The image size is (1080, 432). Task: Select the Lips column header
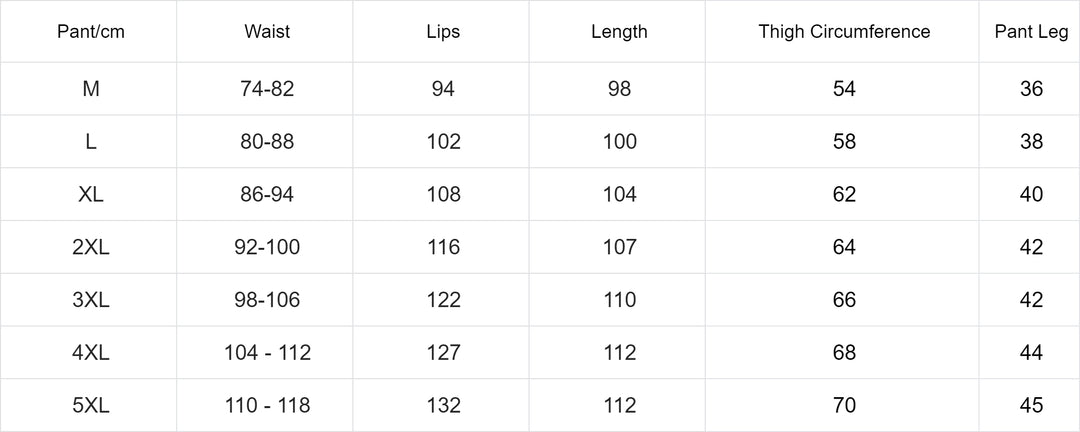(x=443, y=32)
